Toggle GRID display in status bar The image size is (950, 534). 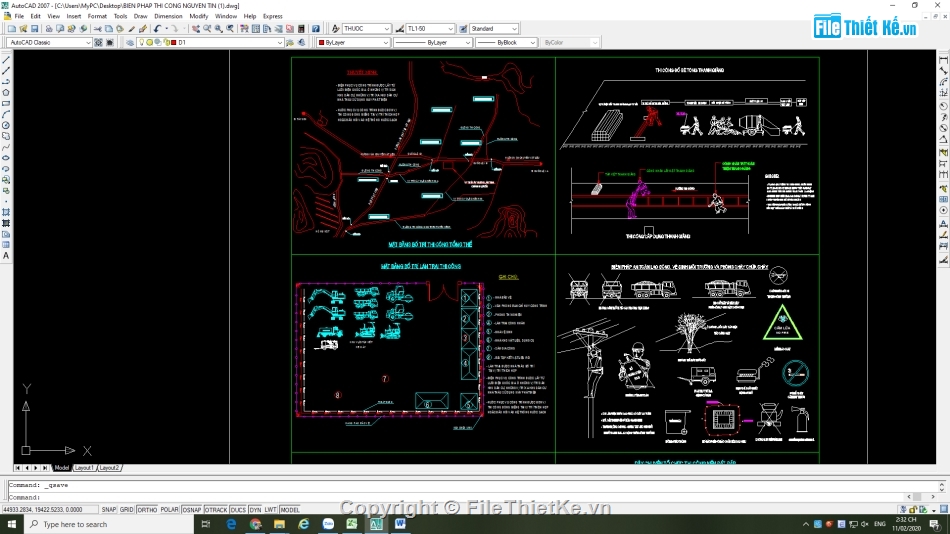tap(126, 510)
